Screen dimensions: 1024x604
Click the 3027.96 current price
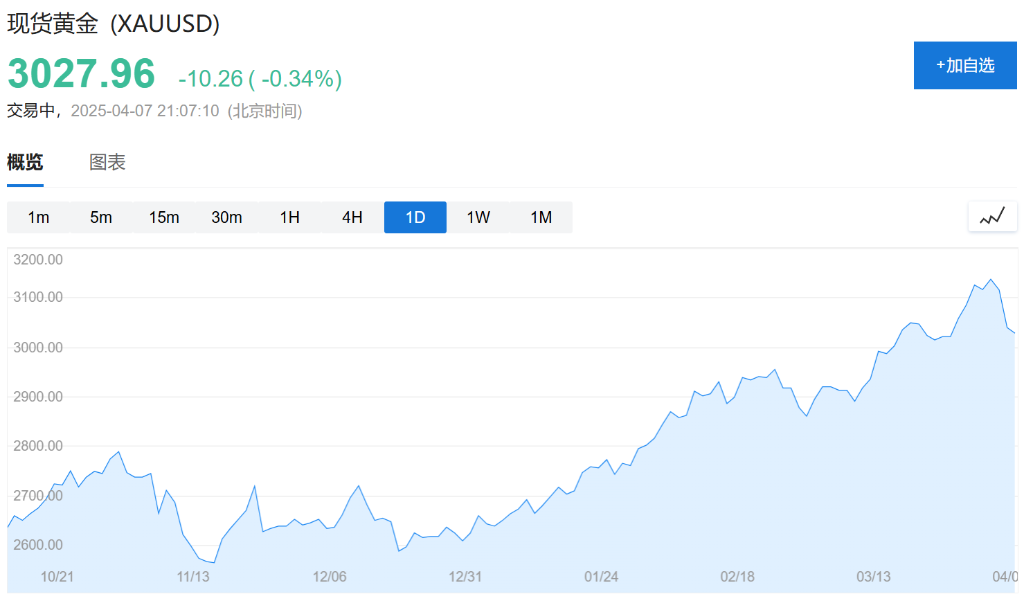coord(82,75)
